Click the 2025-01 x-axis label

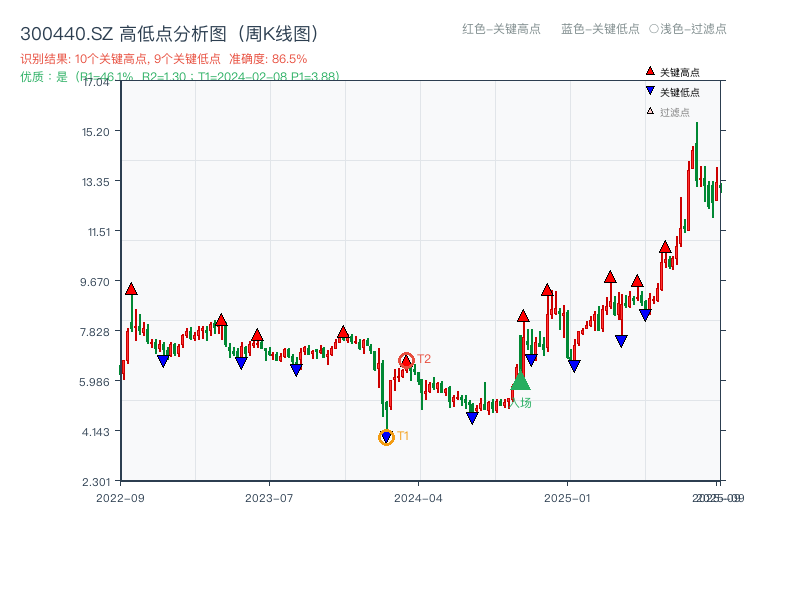pos(570,497)
